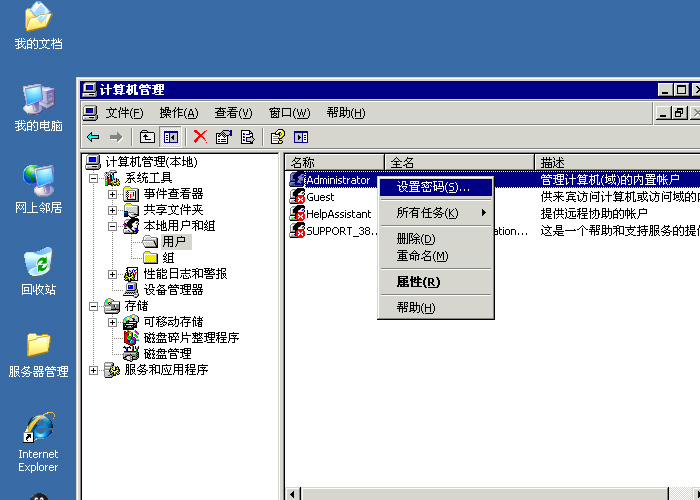Click the Forward arrow toolbar icon
The image size is (700, 500).
pyautogui.click(x=116, y=137)
